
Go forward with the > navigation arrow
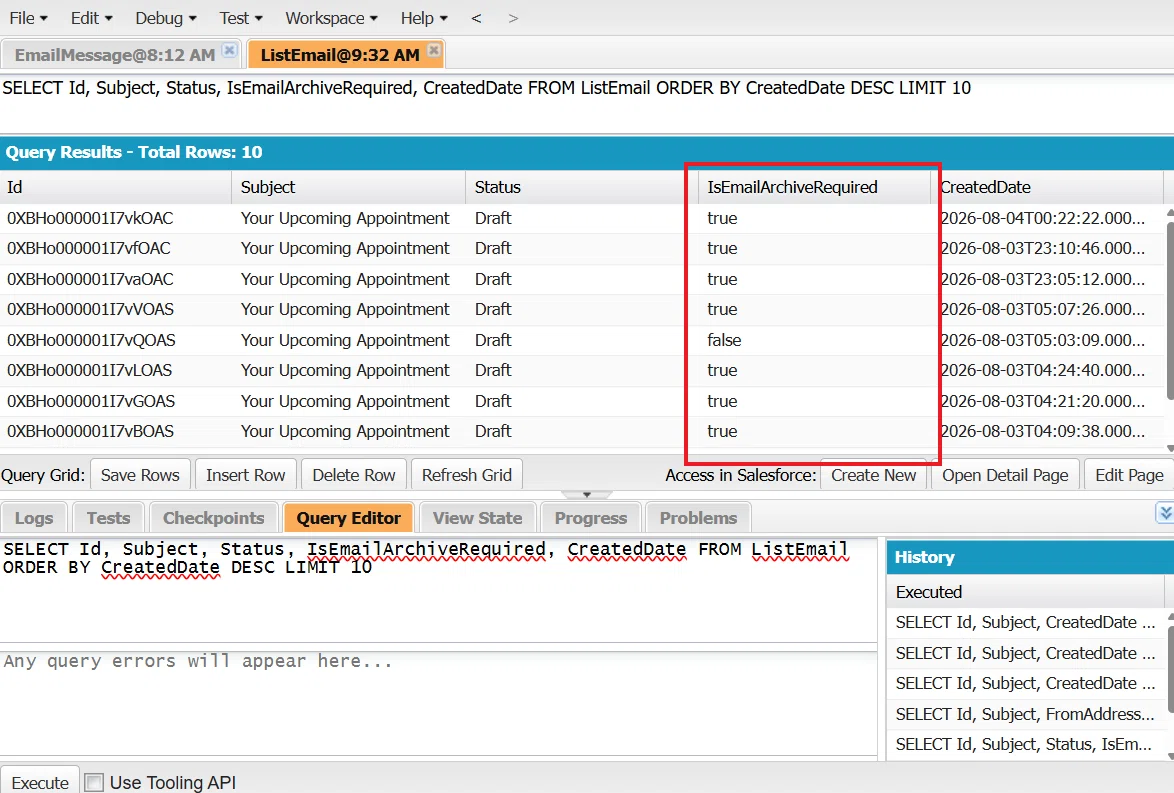click(513, 18)
